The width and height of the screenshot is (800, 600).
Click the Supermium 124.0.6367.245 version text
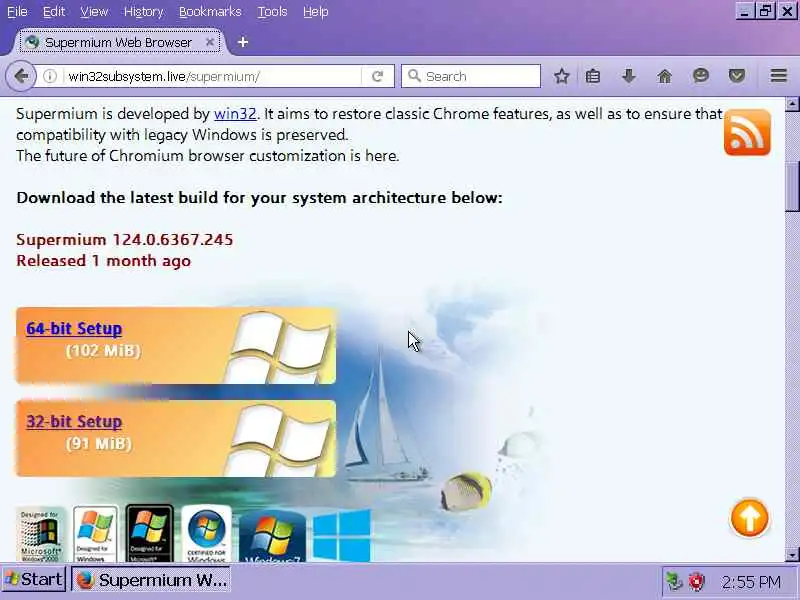[124, 239]
